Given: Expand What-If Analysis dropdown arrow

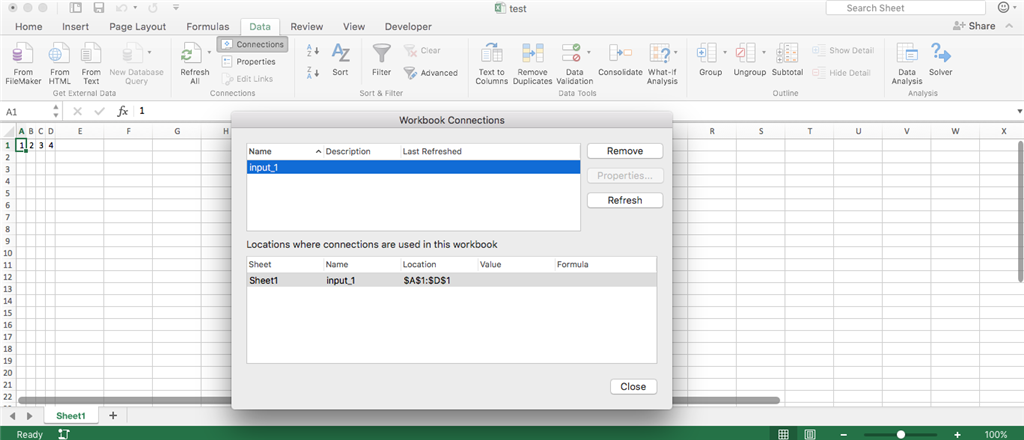Looking at the screenshot, I should tap(676, 52).
